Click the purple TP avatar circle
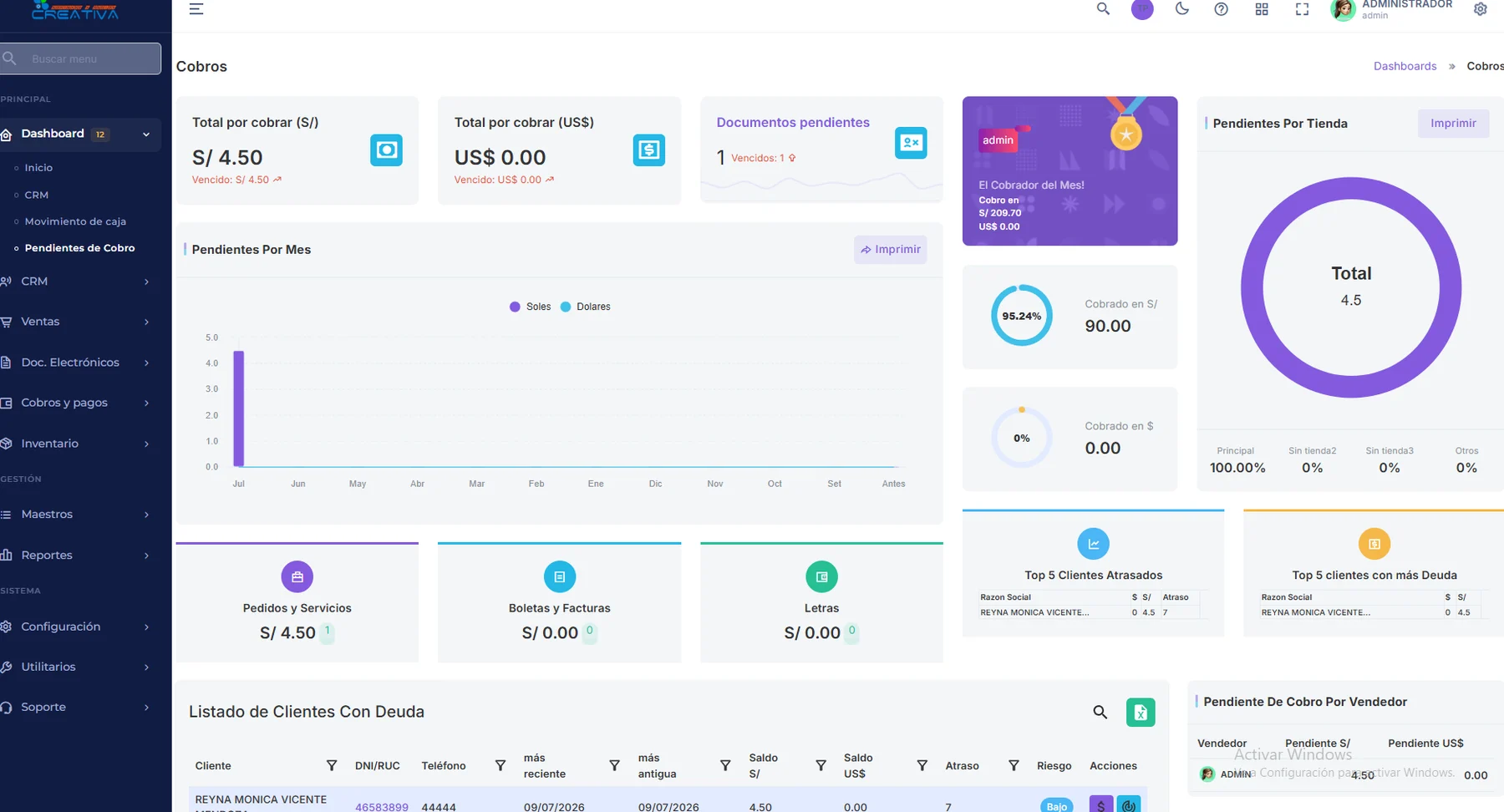Viewport: 1504px width, 812px height. coord(1142,9)
